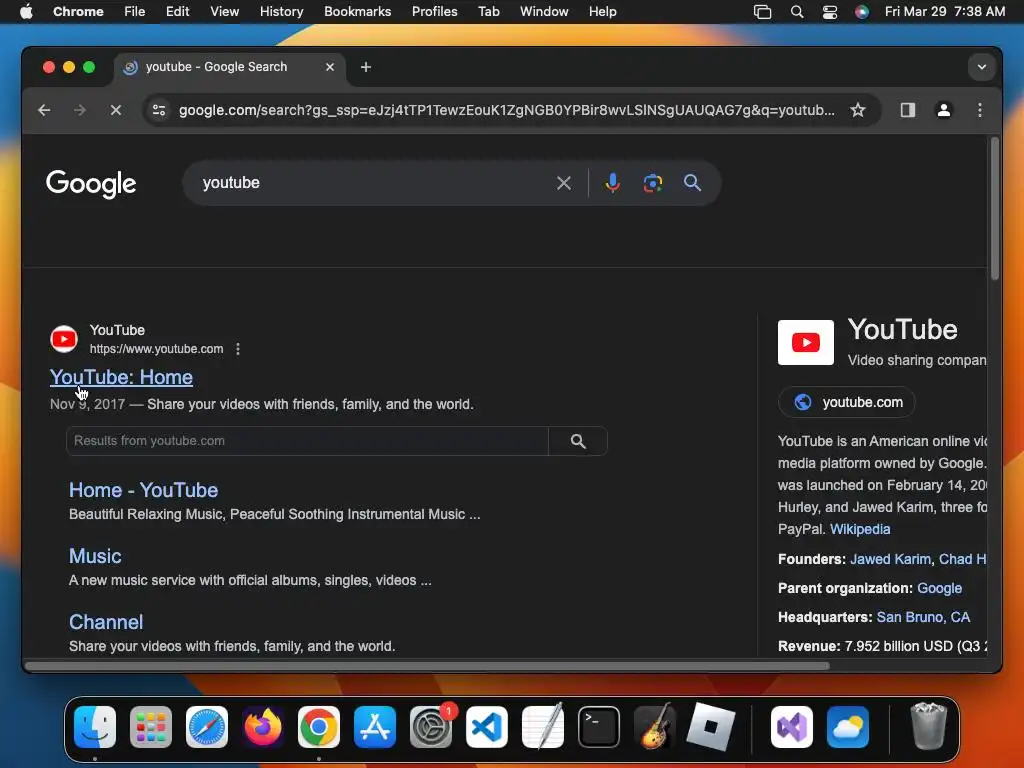Image resolution: width=1024 pixels, height=768 pixels.
Task: Open the Chrome application menu
Action: pyautogui.click(x=78, y=12)
